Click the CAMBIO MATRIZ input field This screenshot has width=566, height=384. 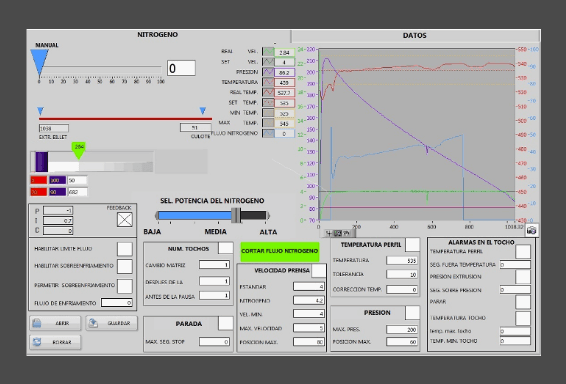(214, 265)
